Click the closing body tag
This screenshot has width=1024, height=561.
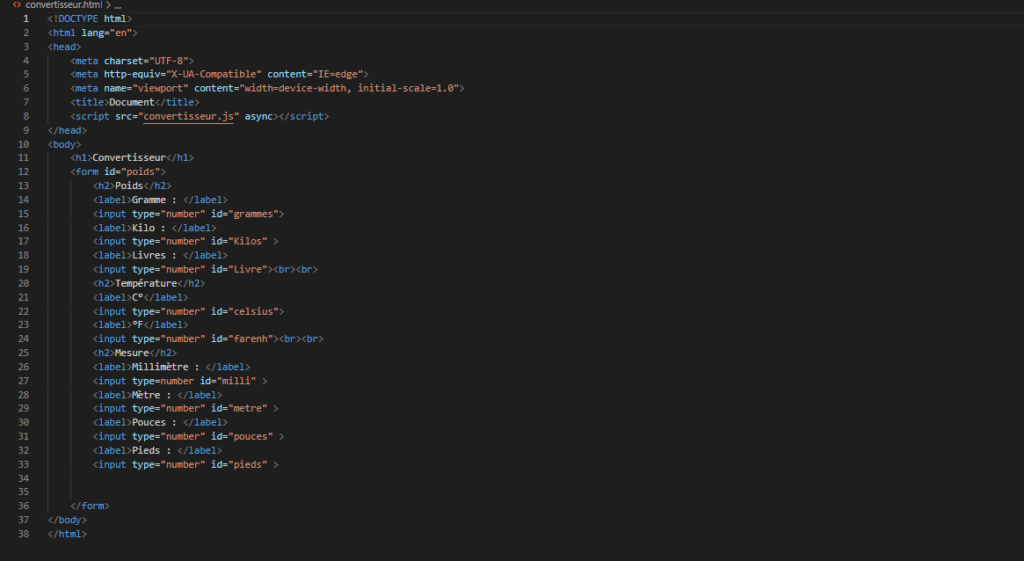[x=67, y=520]
